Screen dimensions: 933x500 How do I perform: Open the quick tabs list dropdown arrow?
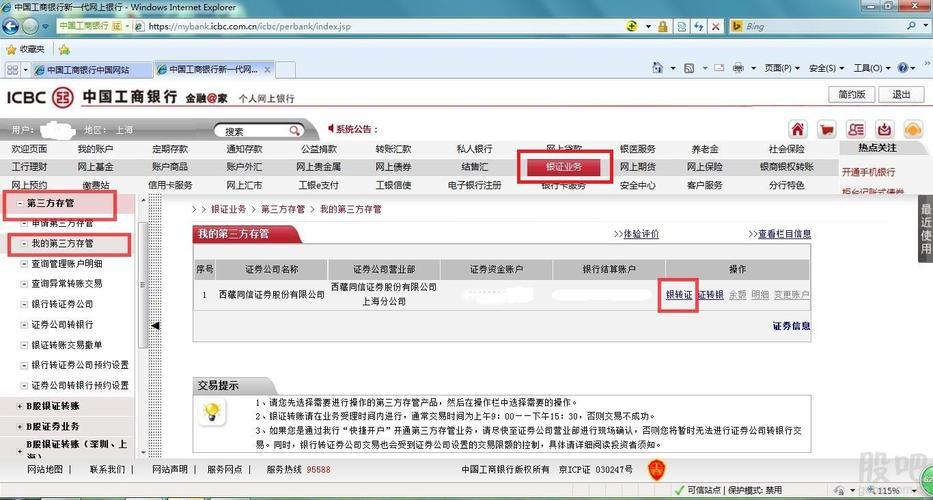[x=26, y=70]
